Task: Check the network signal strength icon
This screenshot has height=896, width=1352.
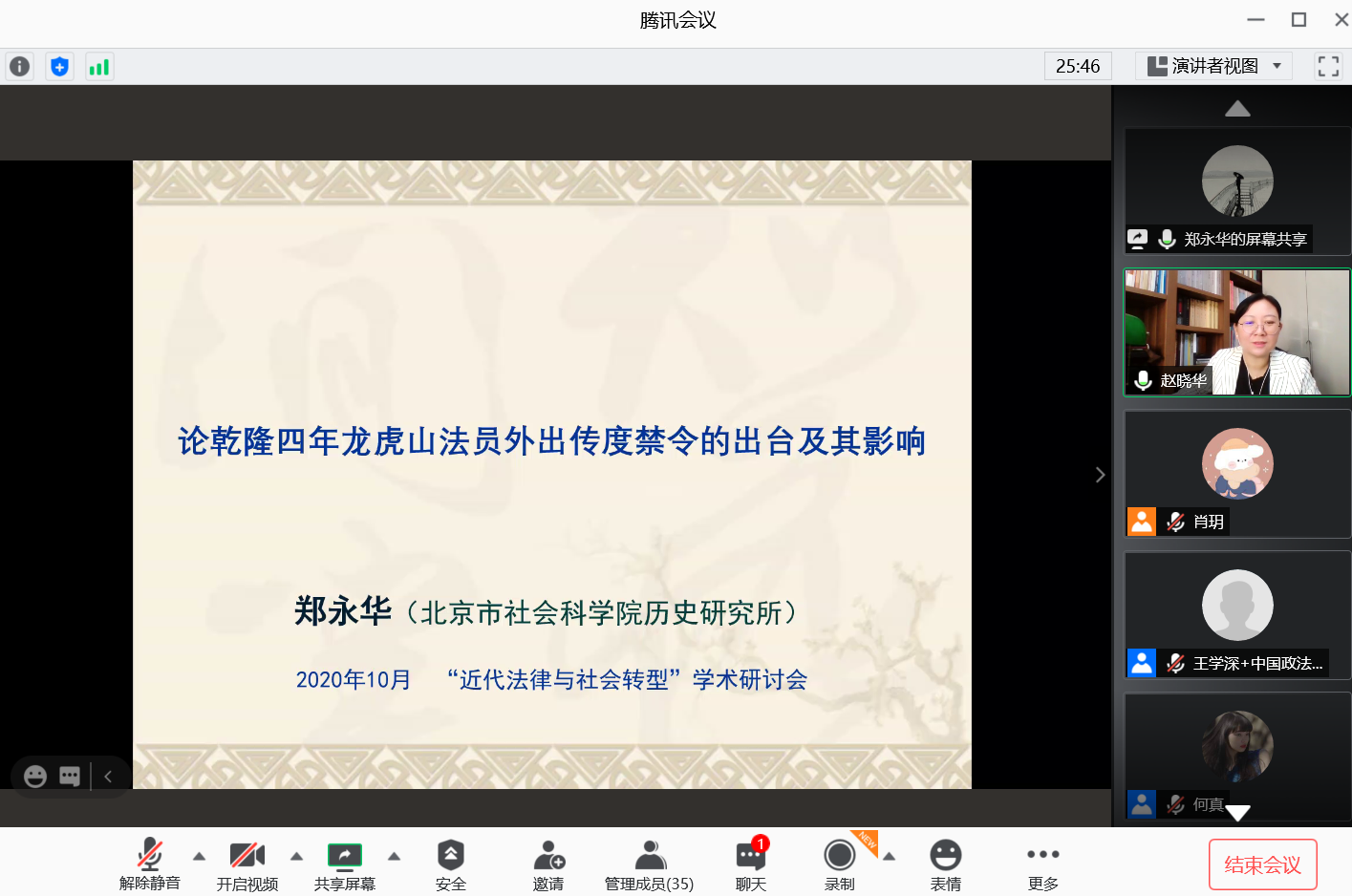Action: [98, 67]
